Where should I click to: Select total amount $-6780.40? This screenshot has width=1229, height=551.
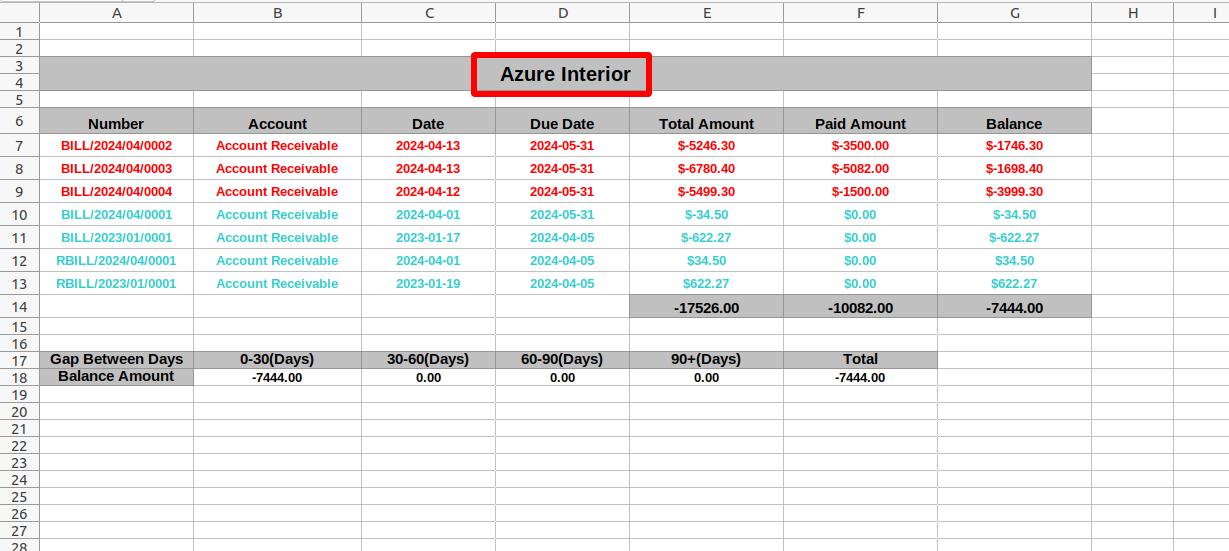706,169
